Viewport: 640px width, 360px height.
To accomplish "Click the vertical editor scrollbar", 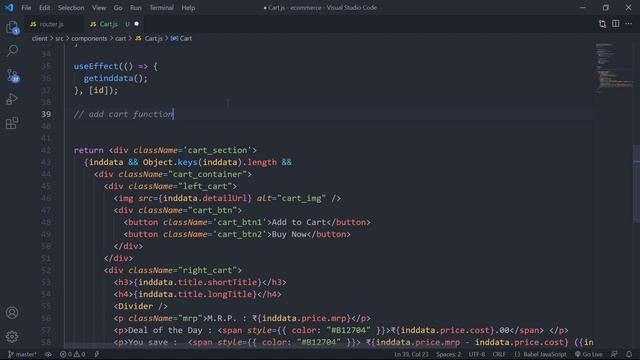I will 636,184.
